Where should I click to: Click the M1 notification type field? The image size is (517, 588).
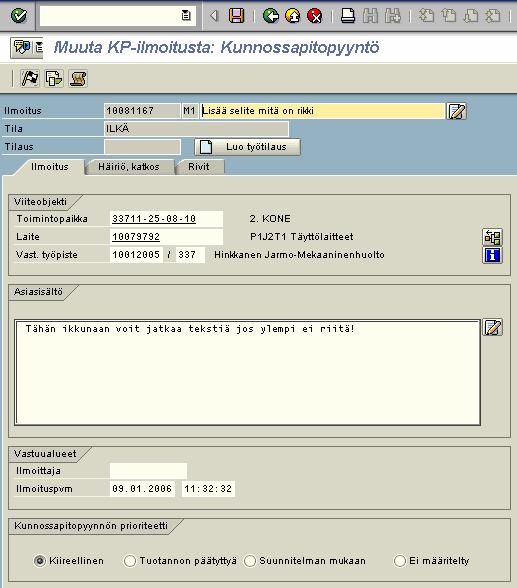190,111
